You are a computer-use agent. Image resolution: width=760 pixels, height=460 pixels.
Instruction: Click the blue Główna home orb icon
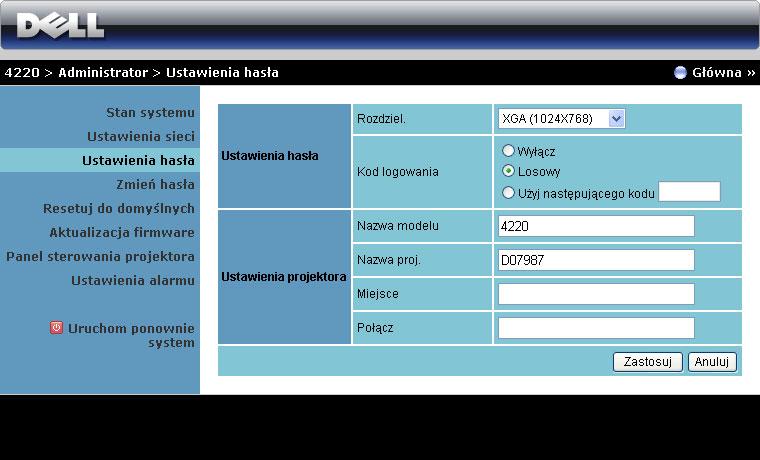[681, 73]
